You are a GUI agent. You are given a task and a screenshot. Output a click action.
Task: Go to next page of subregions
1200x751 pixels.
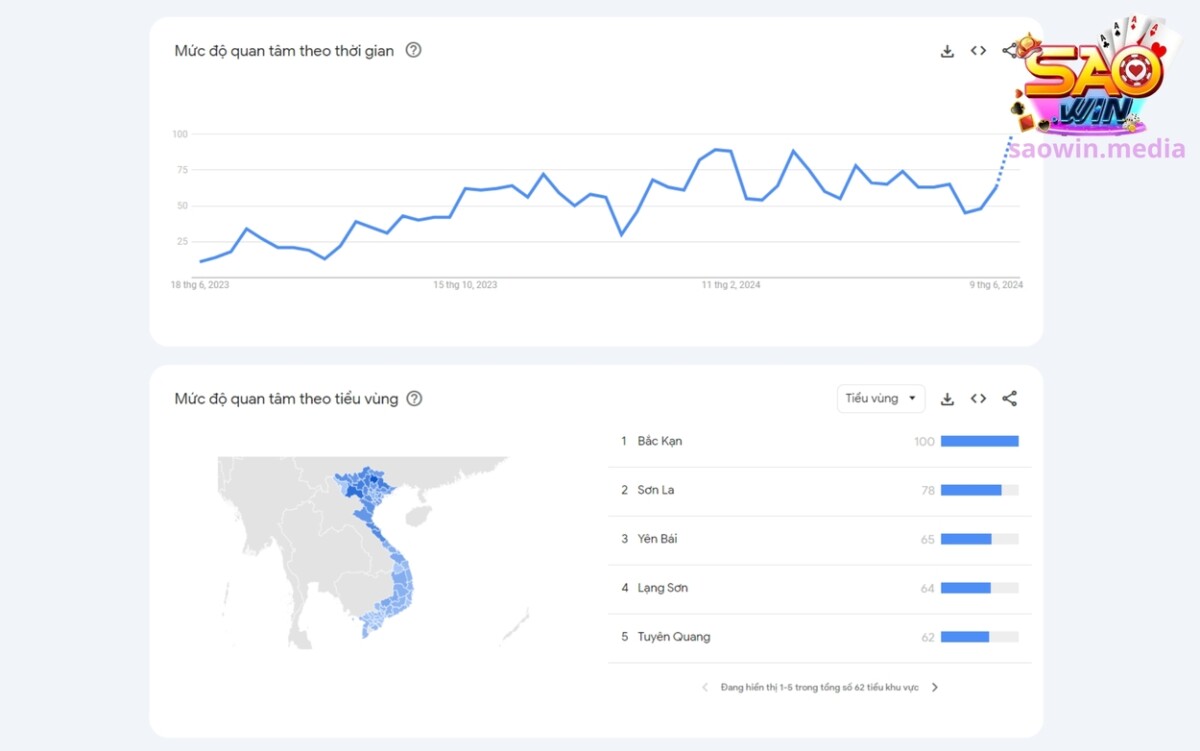(935, 687)
